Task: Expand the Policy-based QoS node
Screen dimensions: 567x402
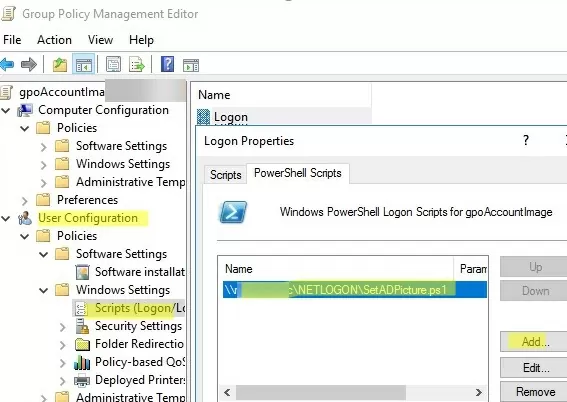Action: (63, 363)
